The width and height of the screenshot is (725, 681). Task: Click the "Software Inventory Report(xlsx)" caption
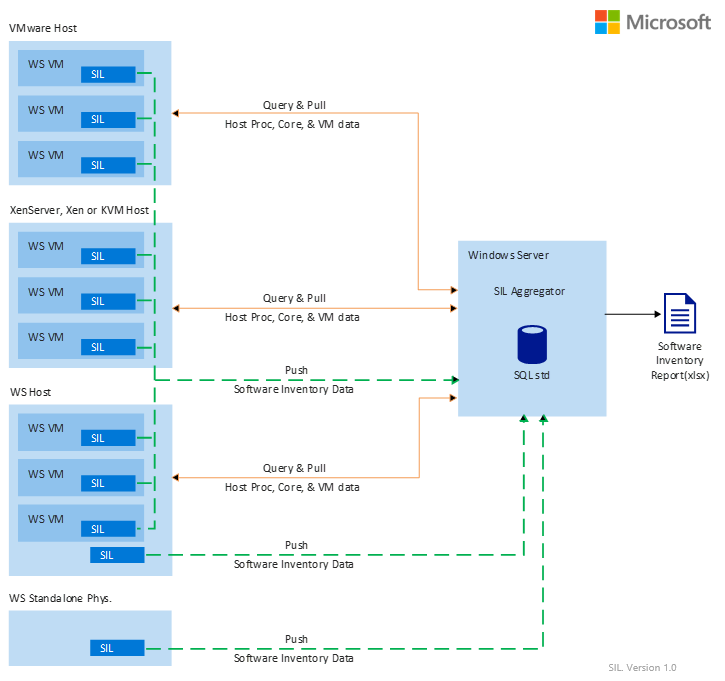tap(680, 361)
